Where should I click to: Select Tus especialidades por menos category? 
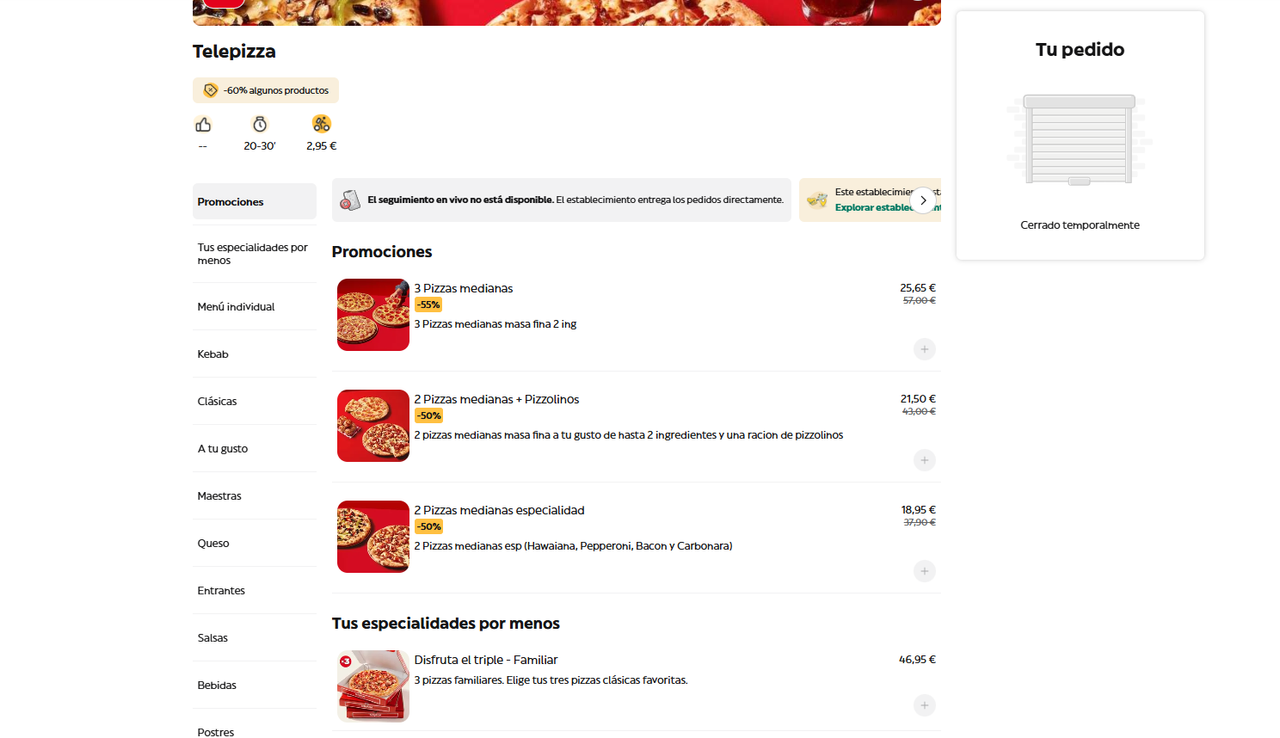[254, 254]
